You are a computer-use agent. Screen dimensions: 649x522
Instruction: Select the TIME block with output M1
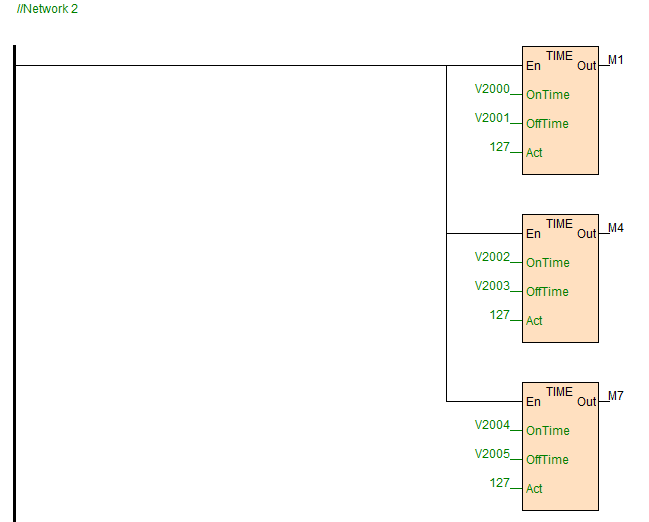560,110
